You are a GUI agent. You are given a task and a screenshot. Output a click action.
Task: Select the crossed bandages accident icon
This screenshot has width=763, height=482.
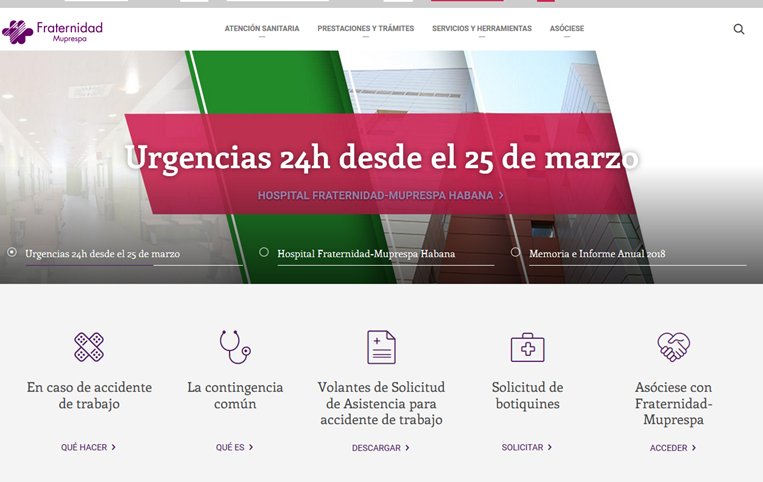pyautogui.click(x=89, y=347)
